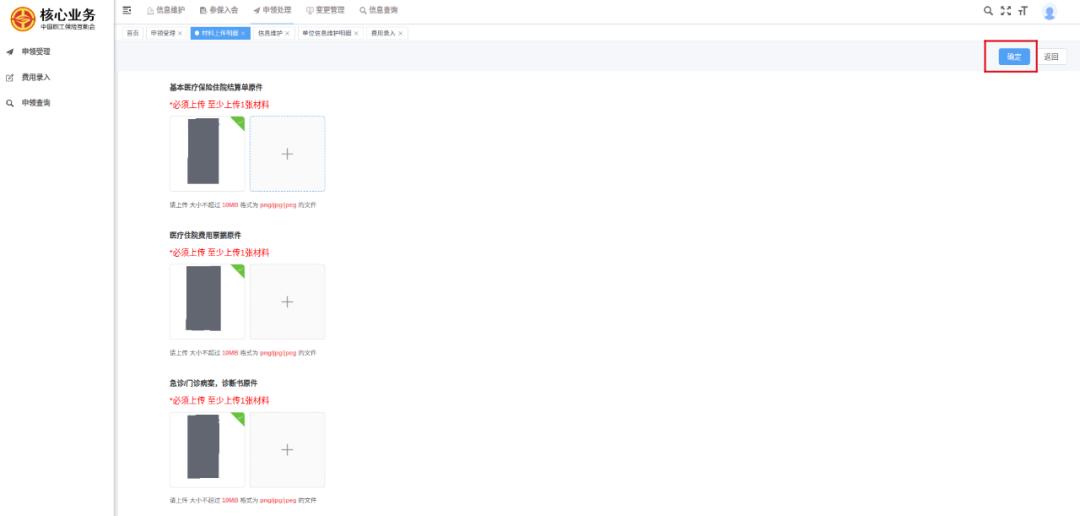Open 信息维护 top menu
The width and height of the screenshot is (1080, 516).
[x=166, y=10]
